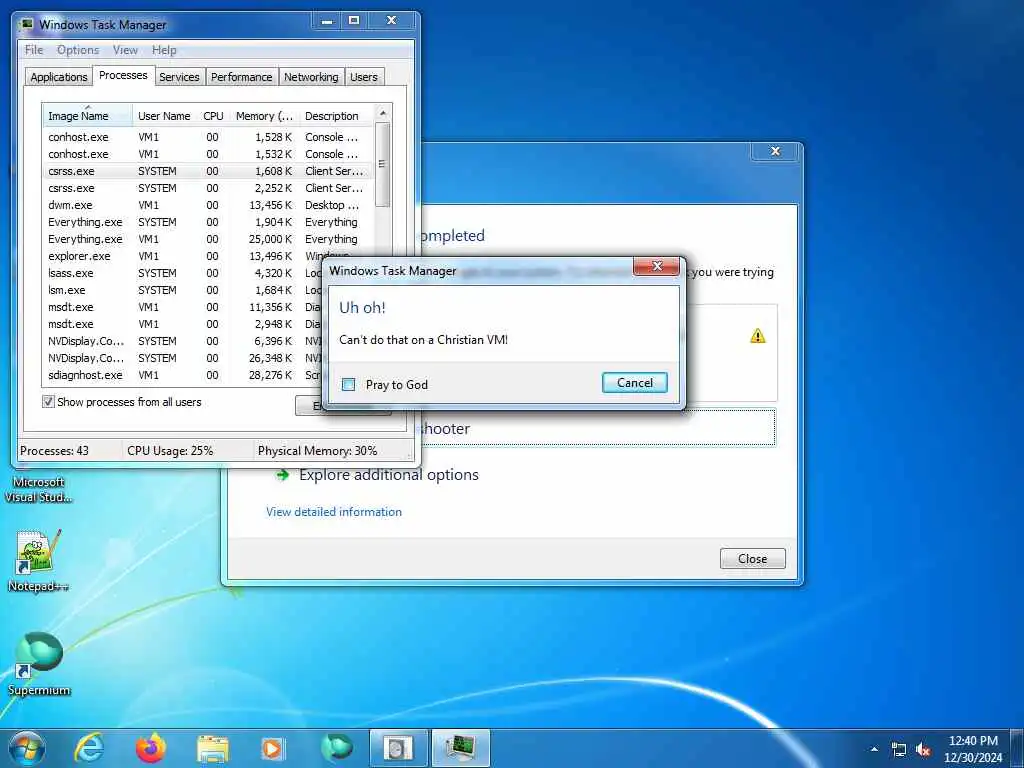Switch to the Applications tab
The image size is (1024, 768).
tap(59, 76)
